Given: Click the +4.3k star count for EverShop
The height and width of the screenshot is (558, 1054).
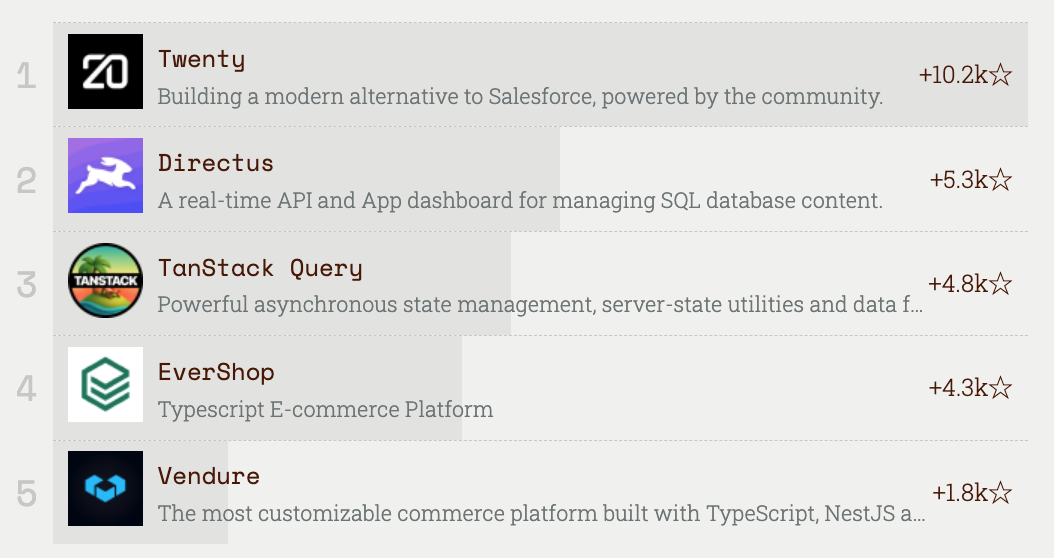Looking at the screenshot, I should (x=970, y=388).
